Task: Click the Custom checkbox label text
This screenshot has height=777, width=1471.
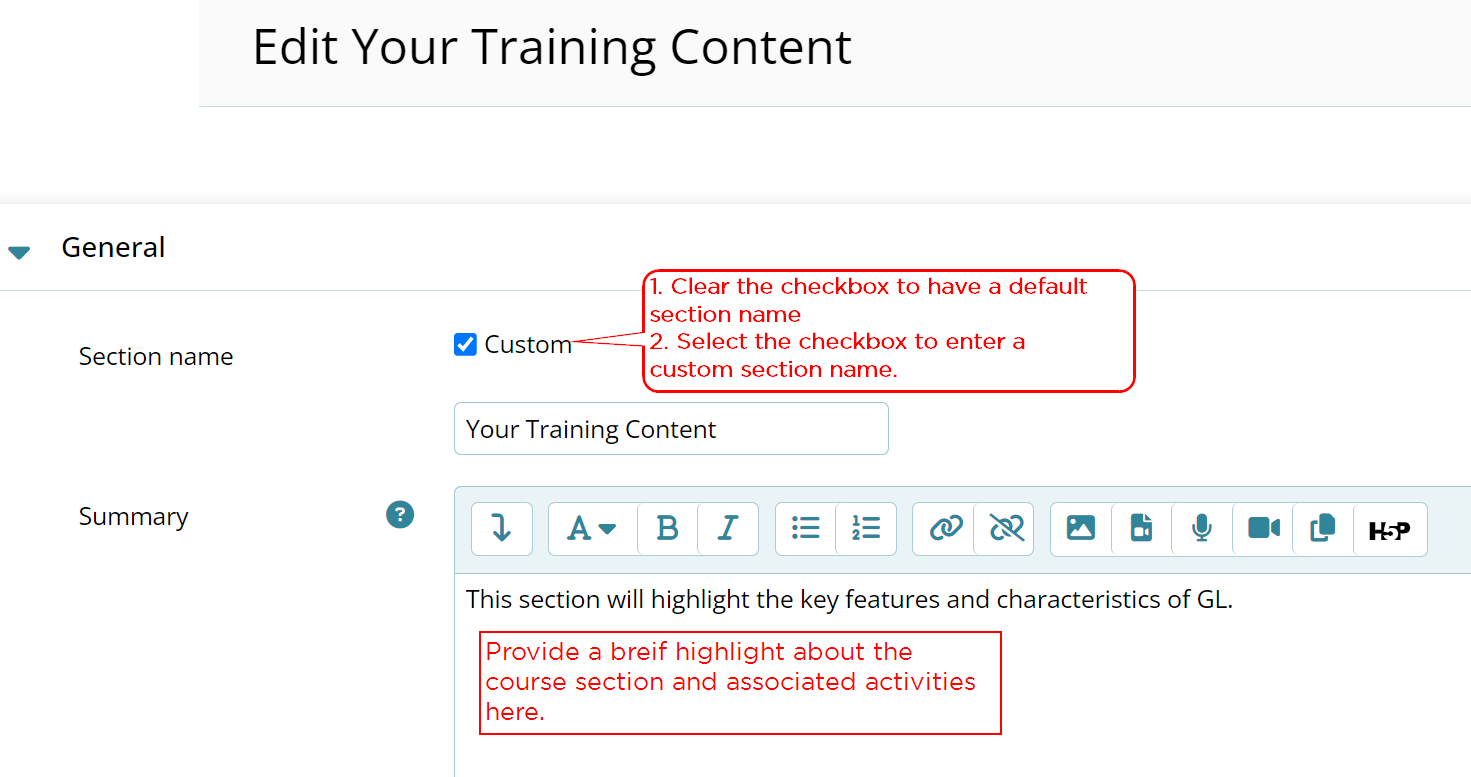Action: [x=528, y=345]
